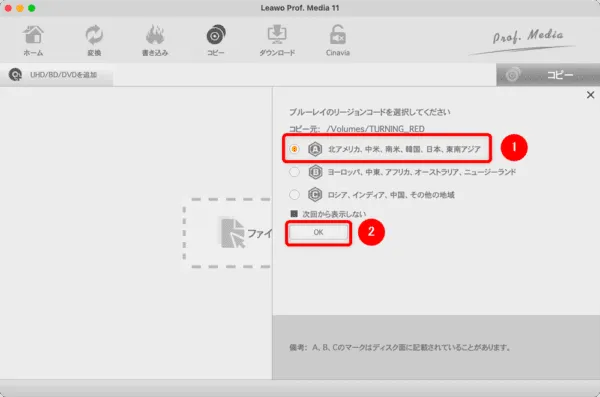Click the /Volumes/TURNING_RED source path
Screen dimensions: 600x397
click(375, 129)
